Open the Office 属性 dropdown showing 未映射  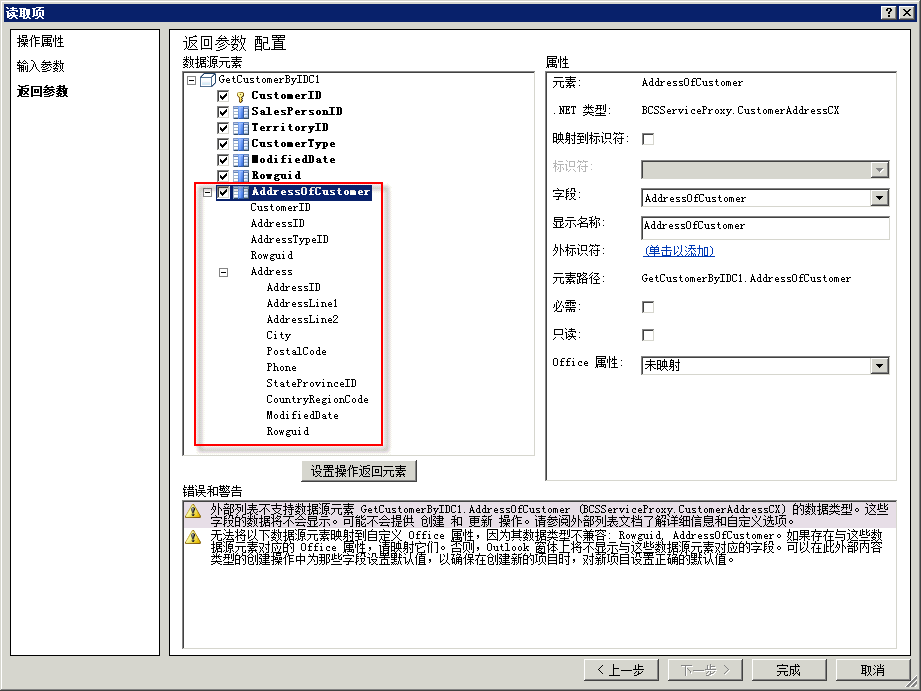point(881,364)
